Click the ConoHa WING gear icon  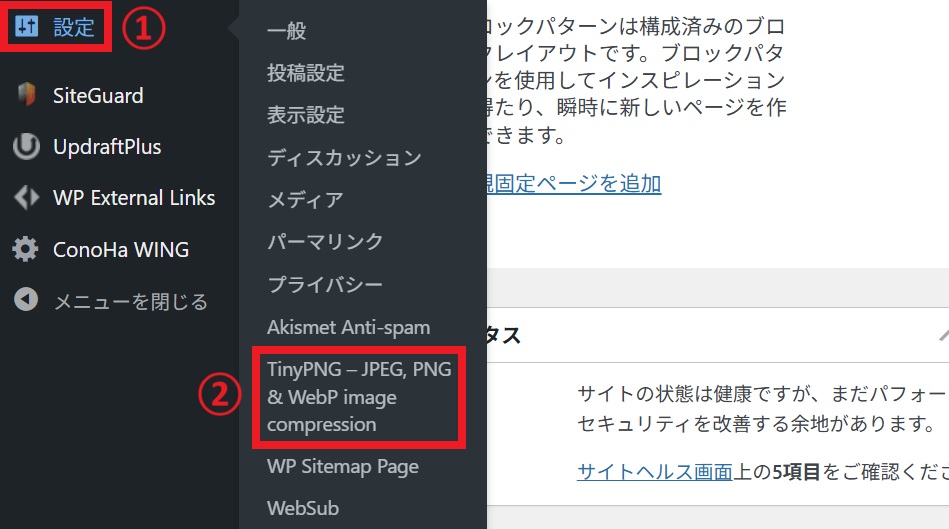(25, 249)
